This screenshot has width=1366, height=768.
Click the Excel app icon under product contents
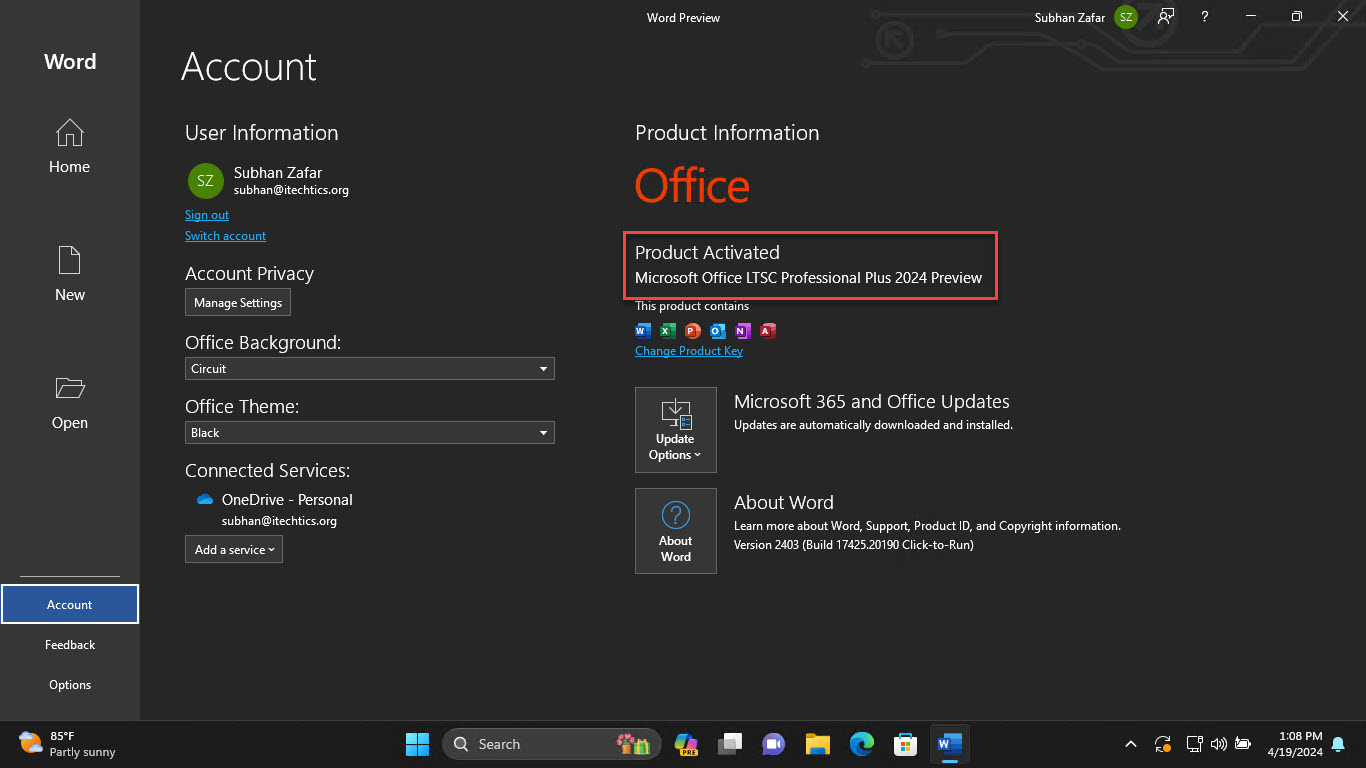[668, 331]
